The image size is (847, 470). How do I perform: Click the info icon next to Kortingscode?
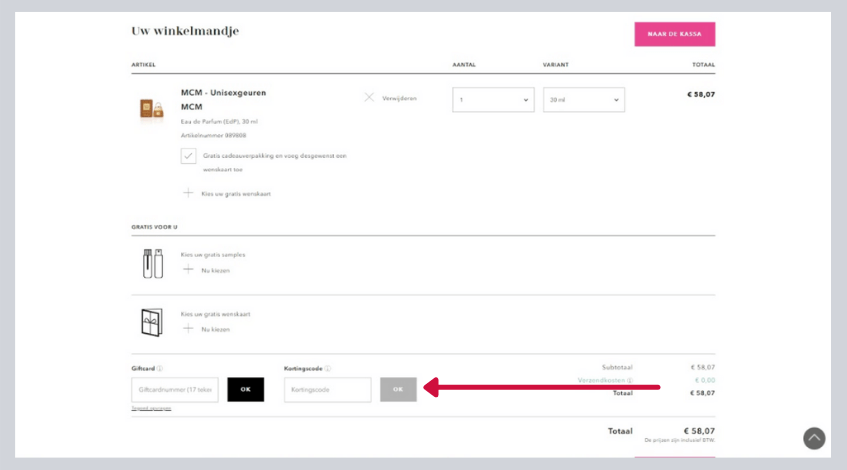[328, 368]
